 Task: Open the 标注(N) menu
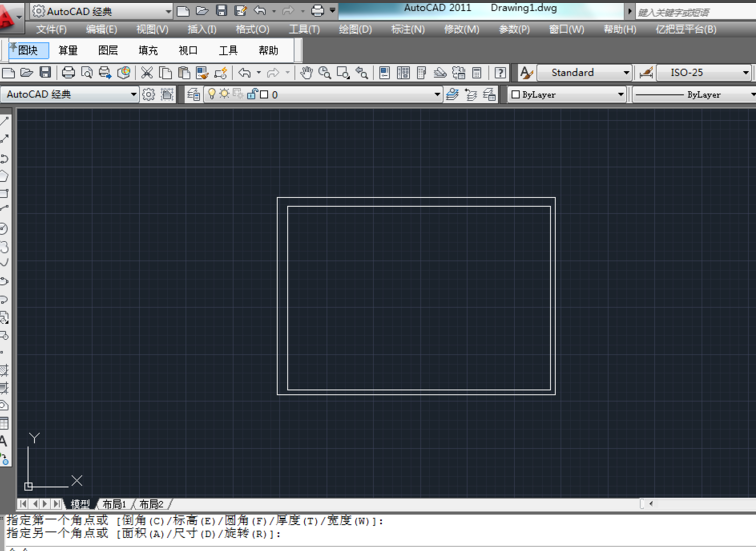tap(408, 29)
